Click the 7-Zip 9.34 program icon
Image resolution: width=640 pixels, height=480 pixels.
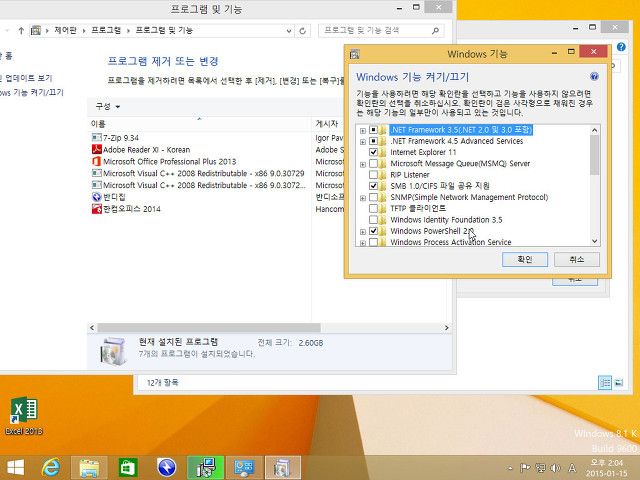point(96,138)
